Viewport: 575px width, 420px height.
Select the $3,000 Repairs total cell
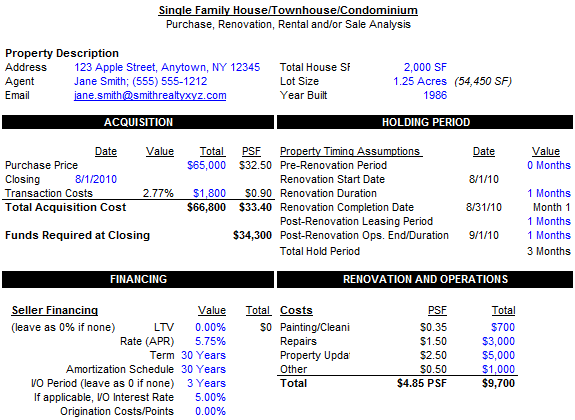click(498, 341)
